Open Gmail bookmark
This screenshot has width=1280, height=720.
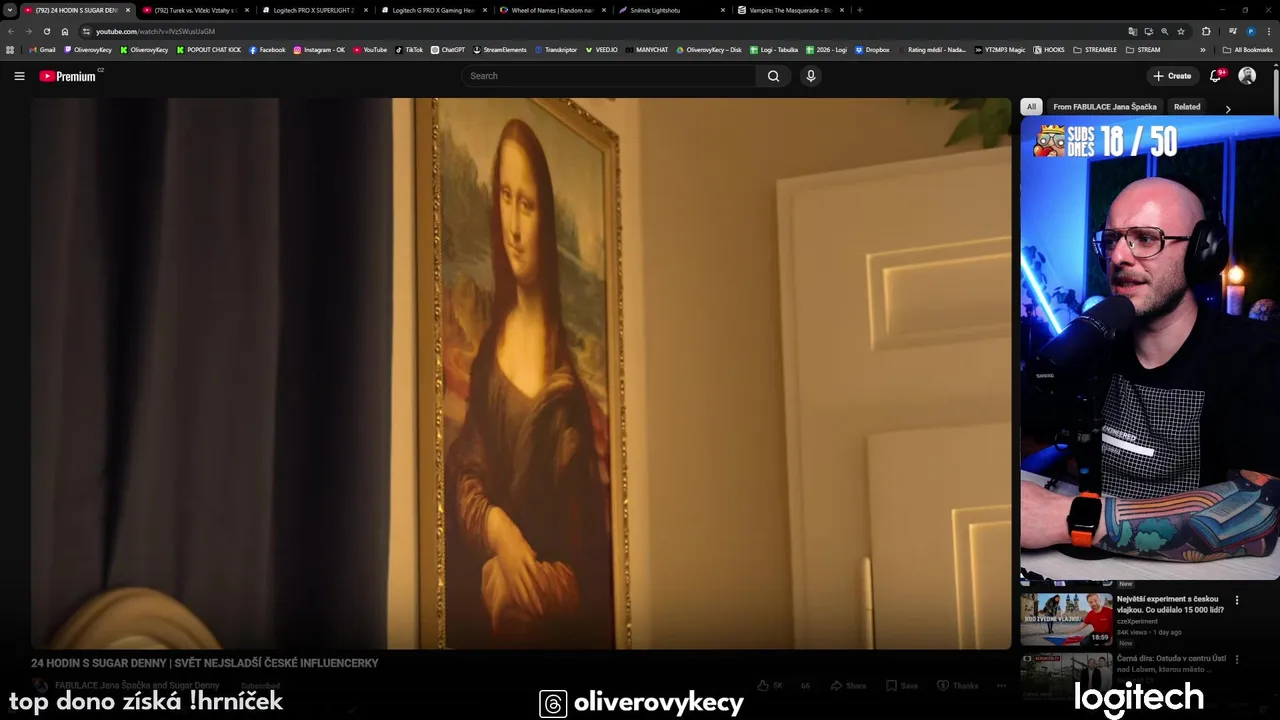(43, 50)
